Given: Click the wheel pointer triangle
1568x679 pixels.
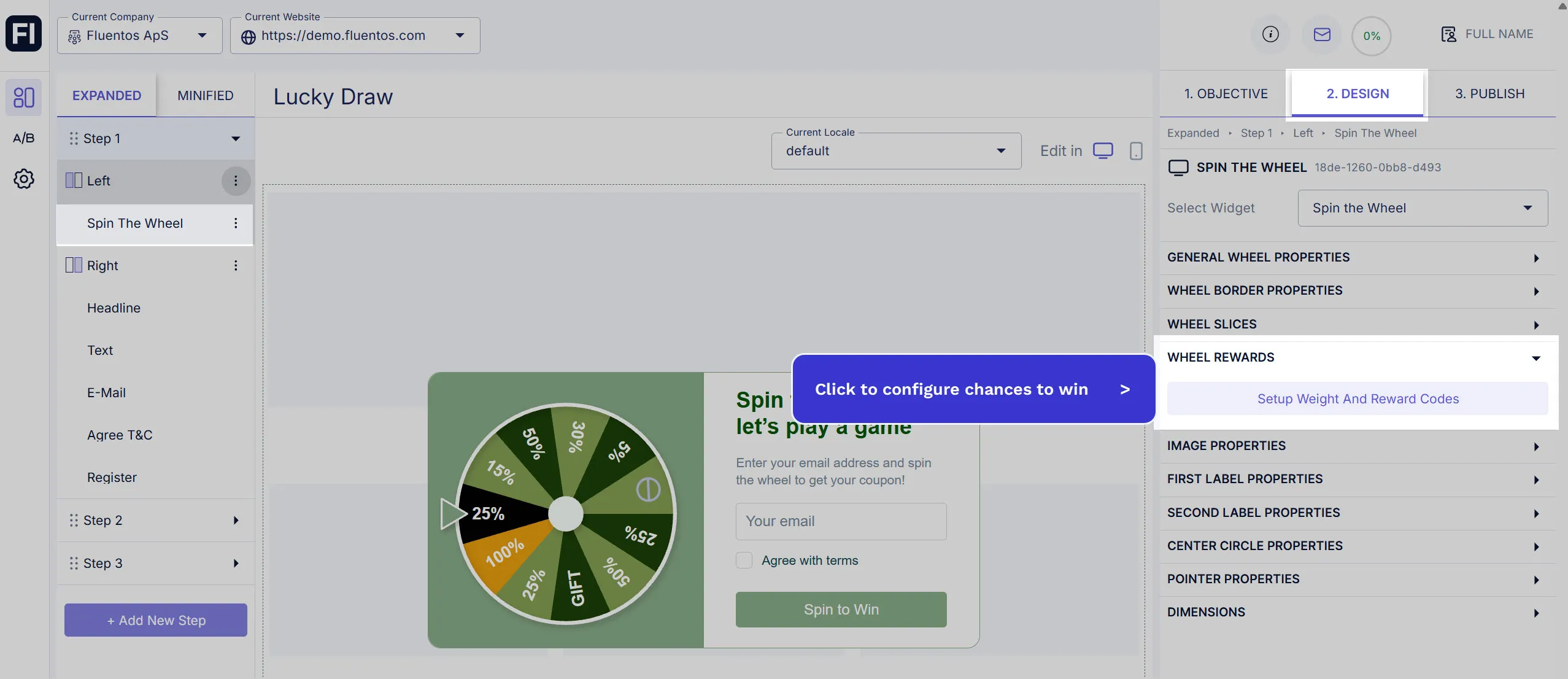Looking at the screenshot, I should (454, 514).
